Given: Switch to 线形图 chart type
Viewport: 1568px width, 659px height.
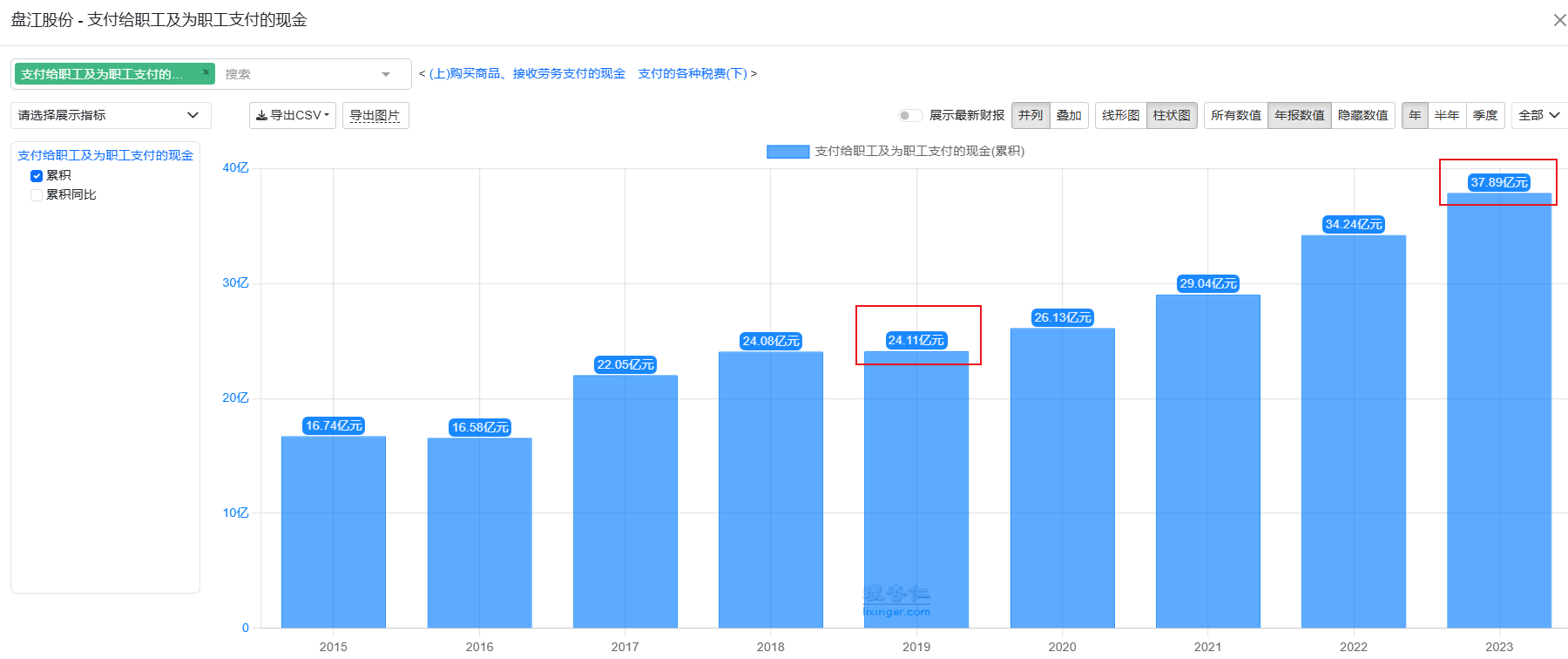Looking at the screenshot, I should point(1120,116).
